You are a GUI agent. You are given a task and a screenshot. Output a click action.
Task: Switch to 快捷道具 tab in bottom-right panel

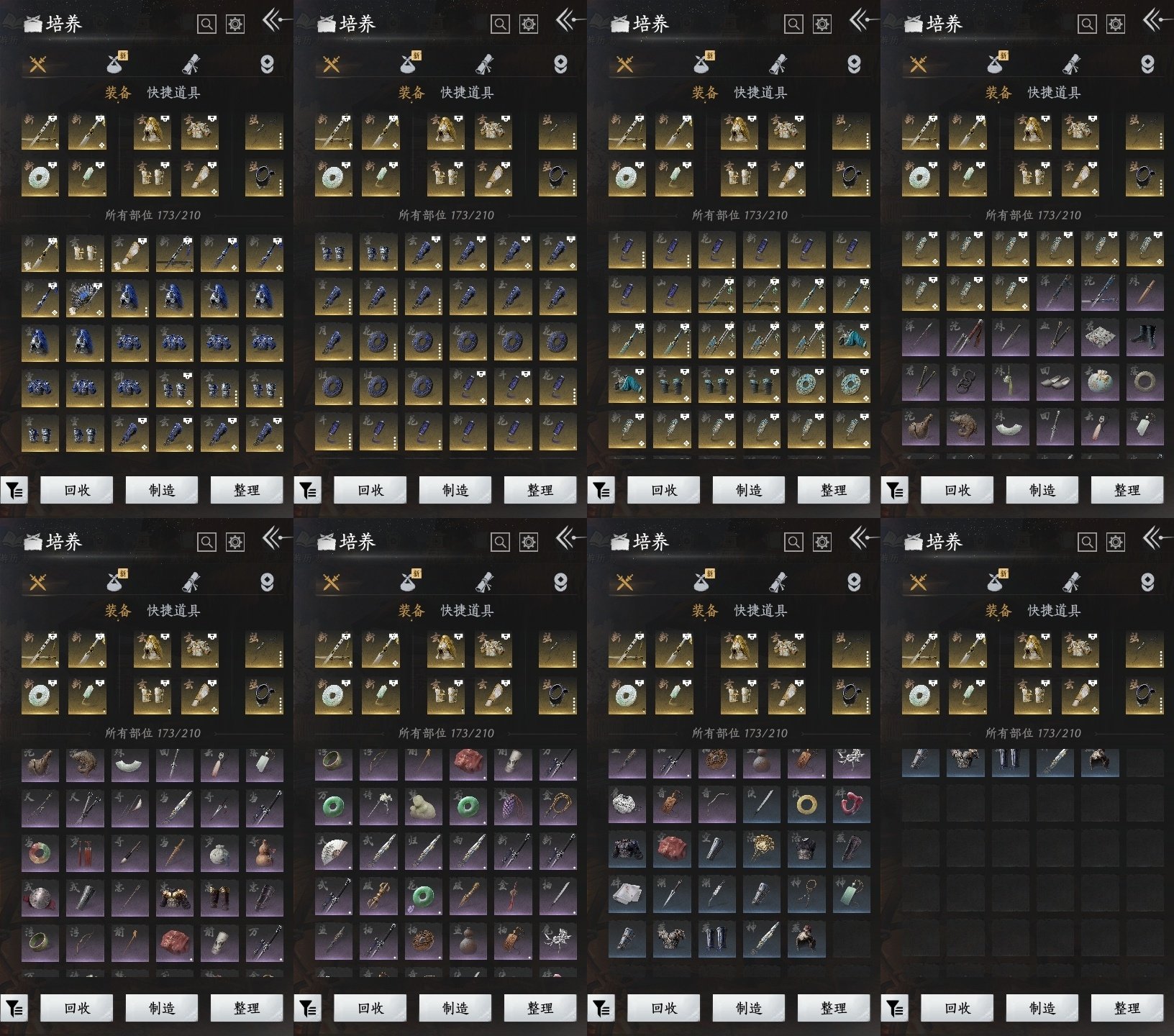coord(1054,611)
